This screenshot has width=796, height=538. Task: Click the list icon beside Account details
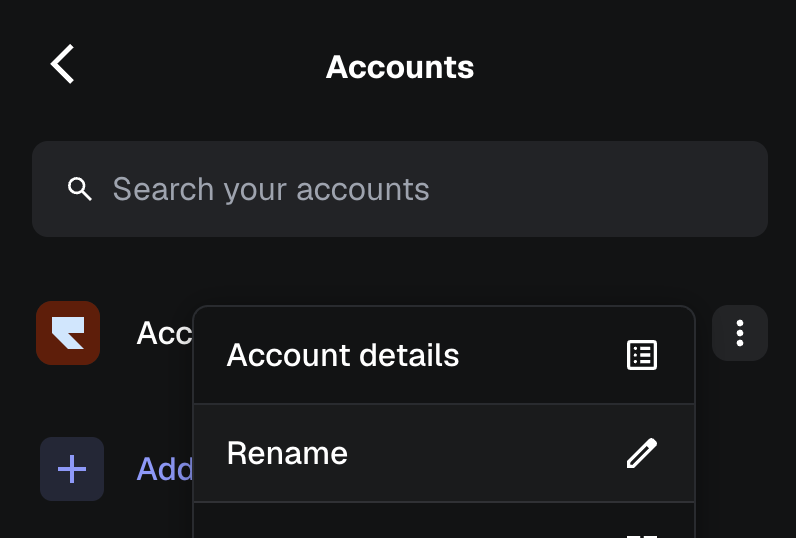pos(642,355)
